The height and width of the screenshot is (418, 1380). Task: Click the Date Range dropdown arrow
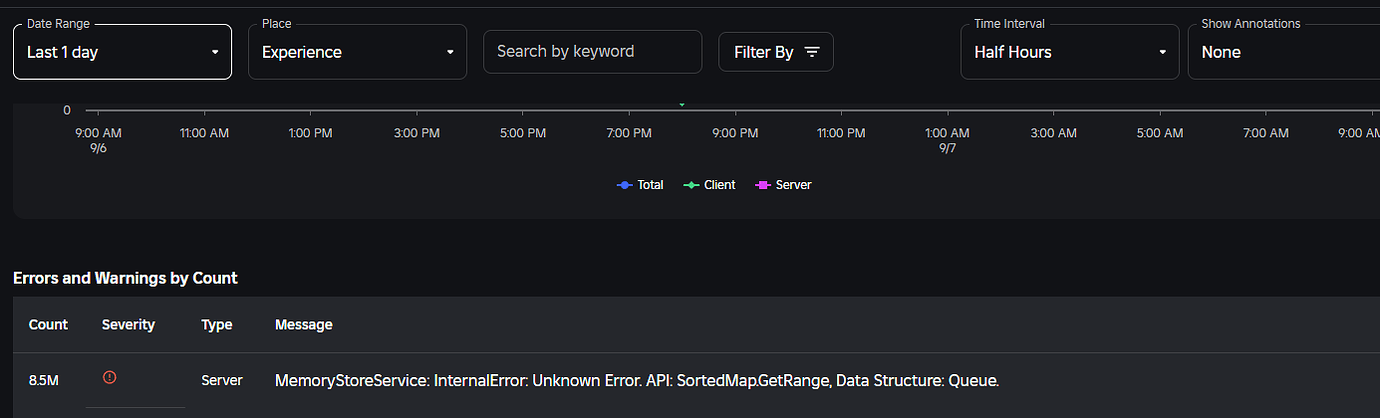coord(215,52)
